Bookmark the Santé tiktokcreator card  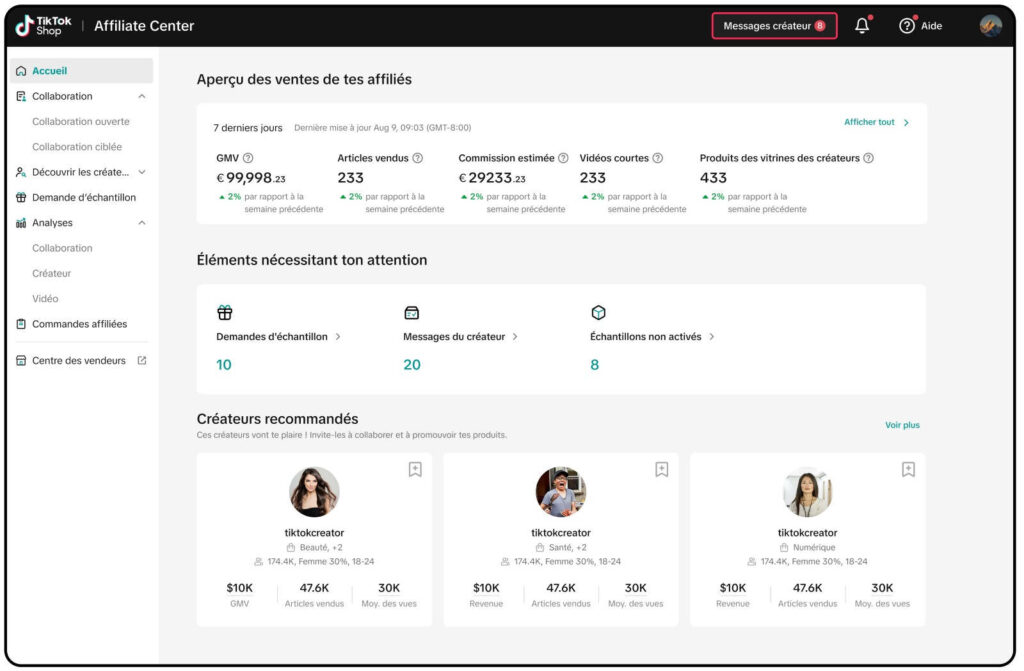point(662,470)
